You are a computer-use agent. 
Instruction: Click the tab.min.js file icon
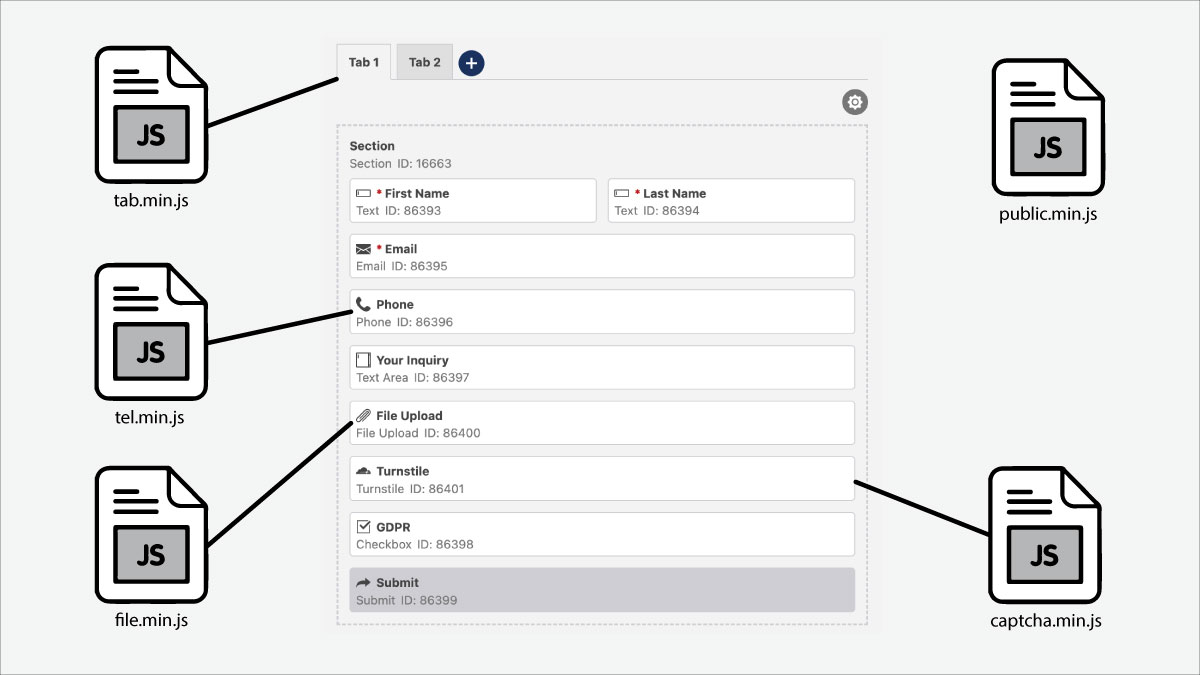click(x=150, y=116)
